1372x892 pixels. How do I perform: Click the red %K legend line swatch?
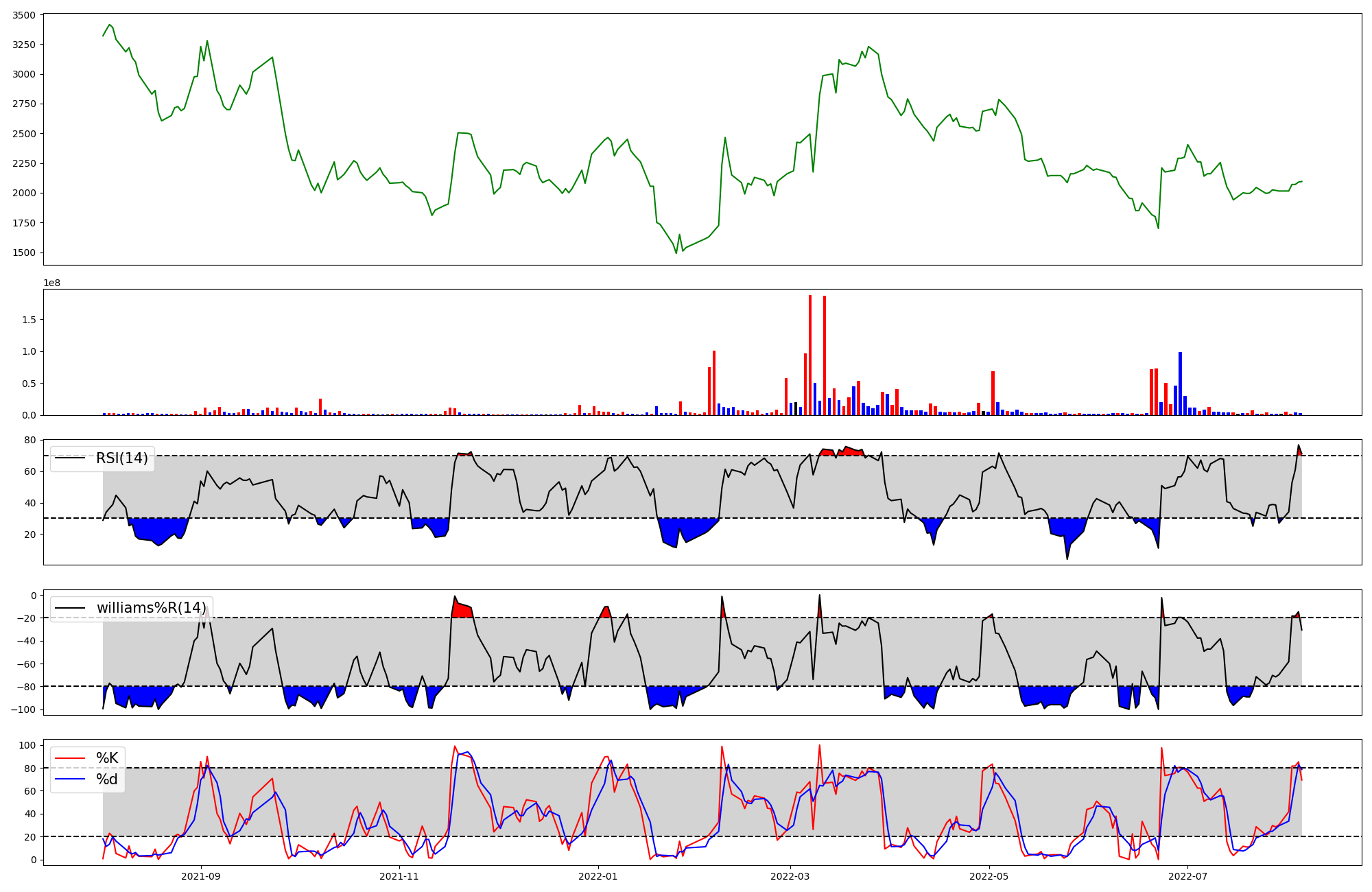[70, 758]
